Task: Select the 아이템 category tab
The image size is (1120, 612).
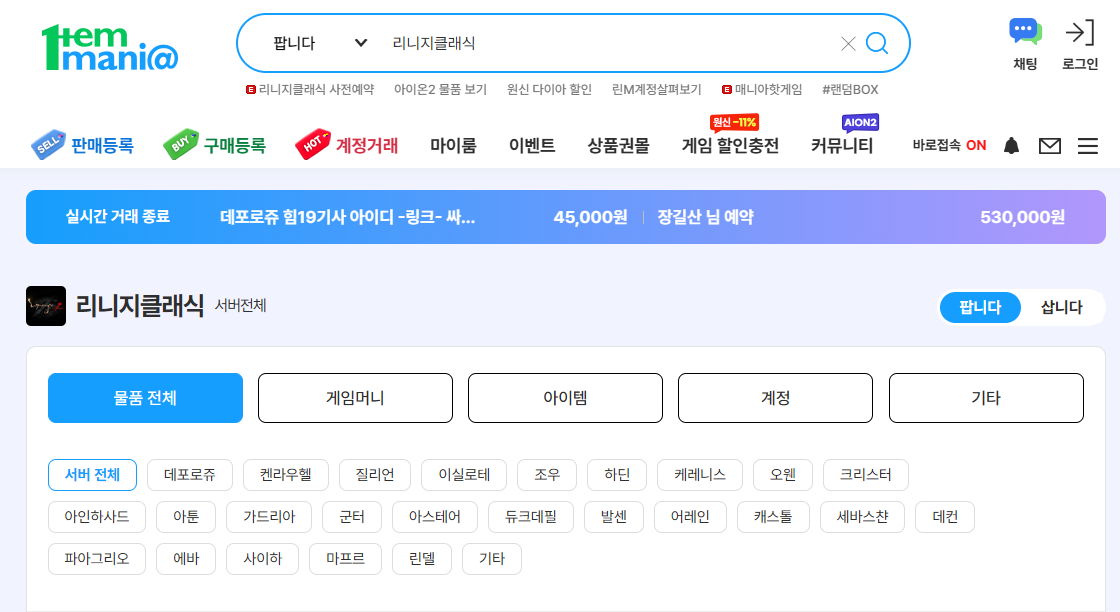Action: 565,398
